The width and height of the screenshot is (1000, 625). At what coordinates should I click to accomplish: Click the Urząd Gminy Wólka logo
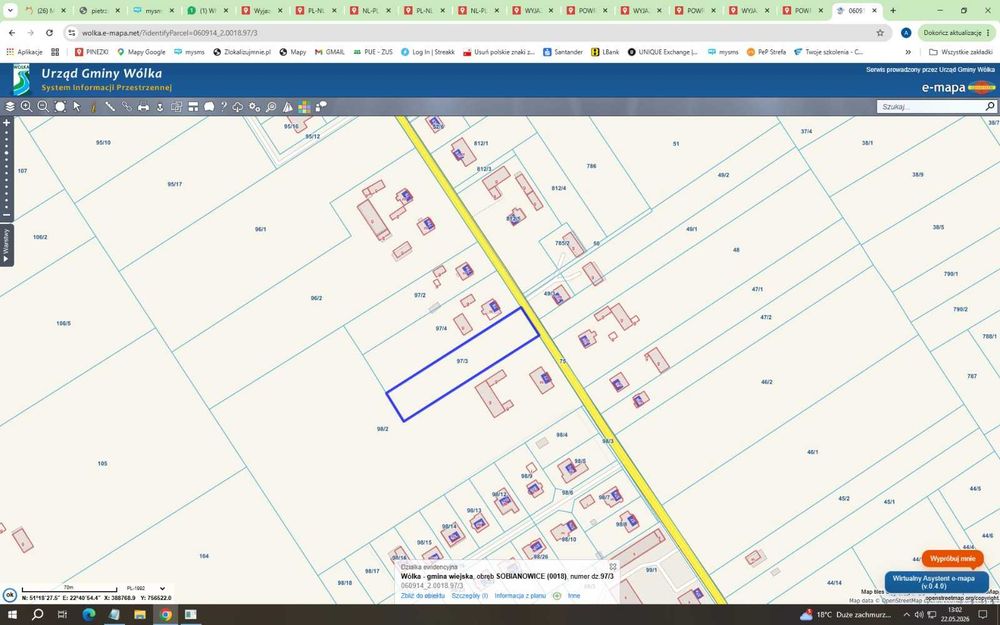click(x=22, y=80)
